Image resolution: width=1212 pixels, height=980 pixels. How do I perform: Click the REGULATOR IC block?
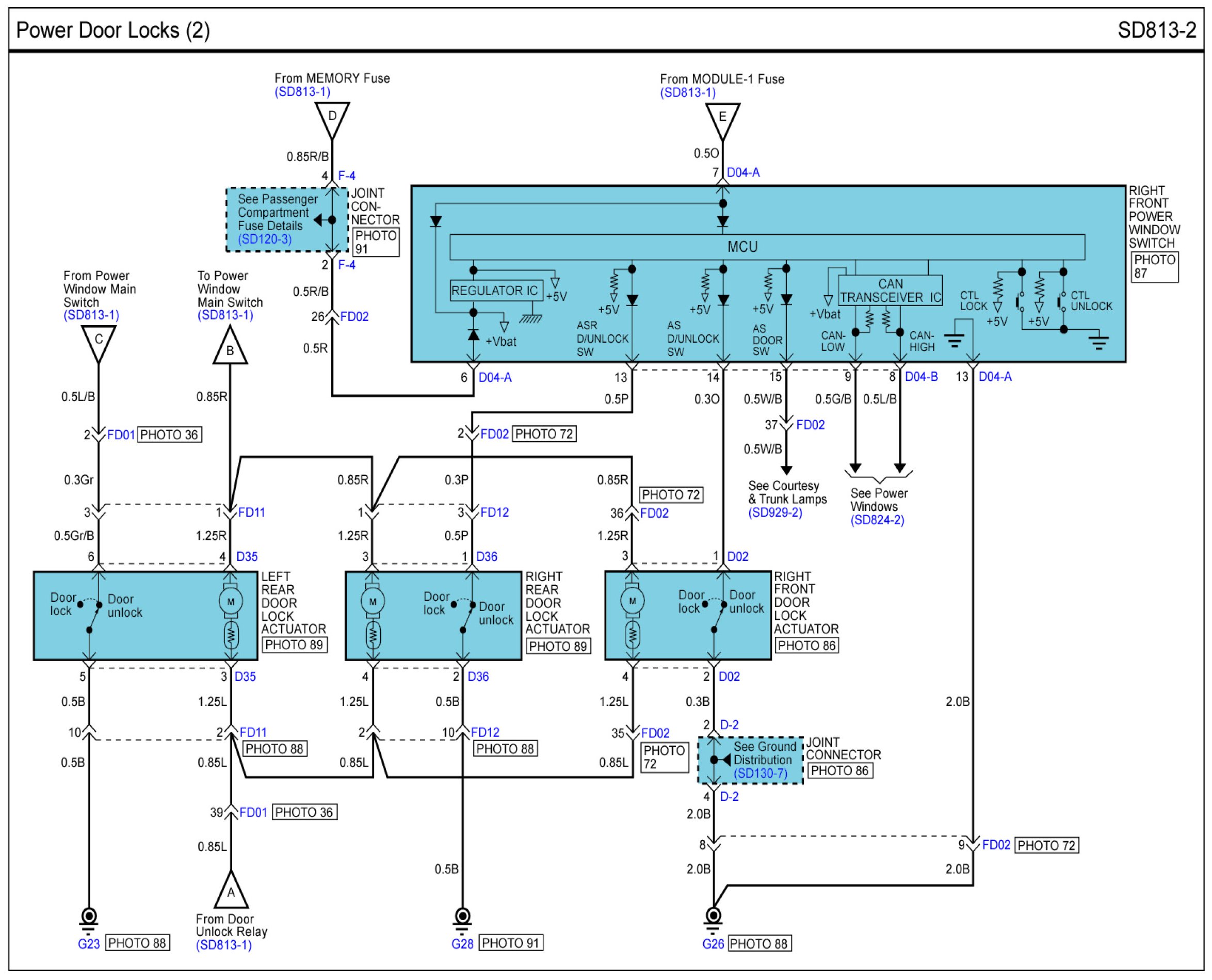tap(496, 290)
